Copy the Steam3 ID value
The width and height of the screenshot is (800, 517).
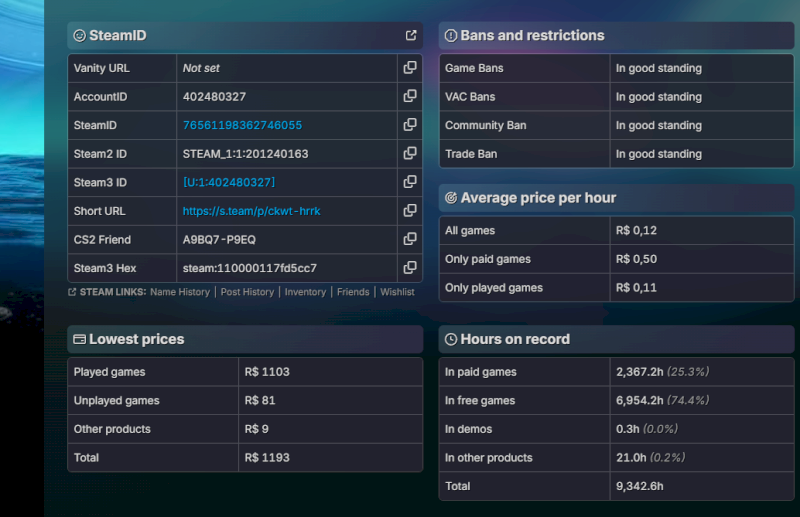(410, 182)
